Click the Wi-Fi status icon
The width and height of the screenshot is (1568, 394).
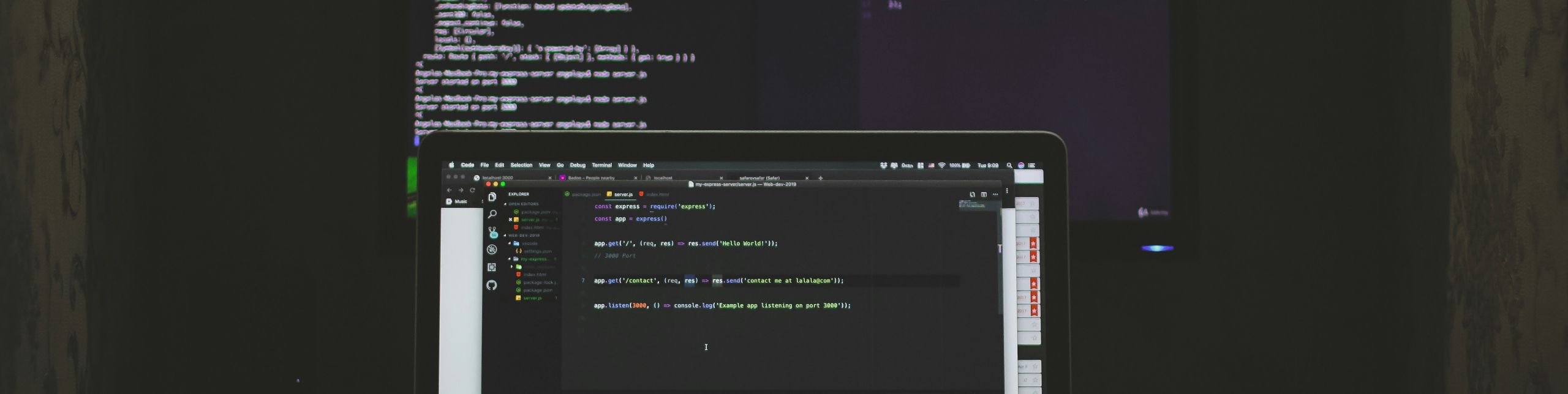941,166
